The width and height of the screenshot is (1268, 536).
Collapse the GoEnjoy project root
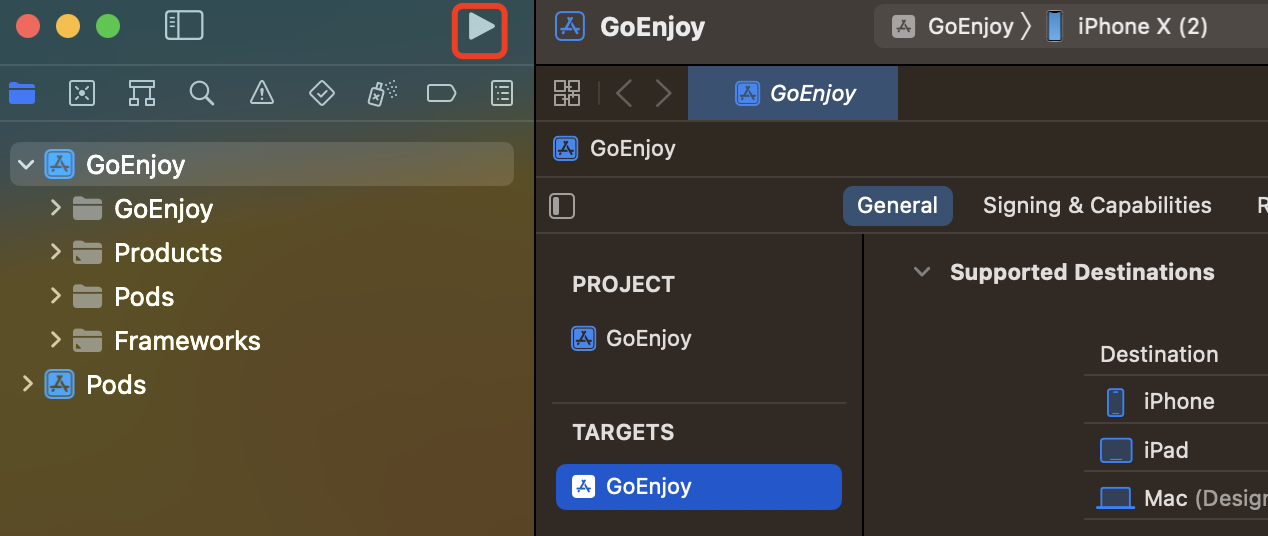tap(26, 164)
